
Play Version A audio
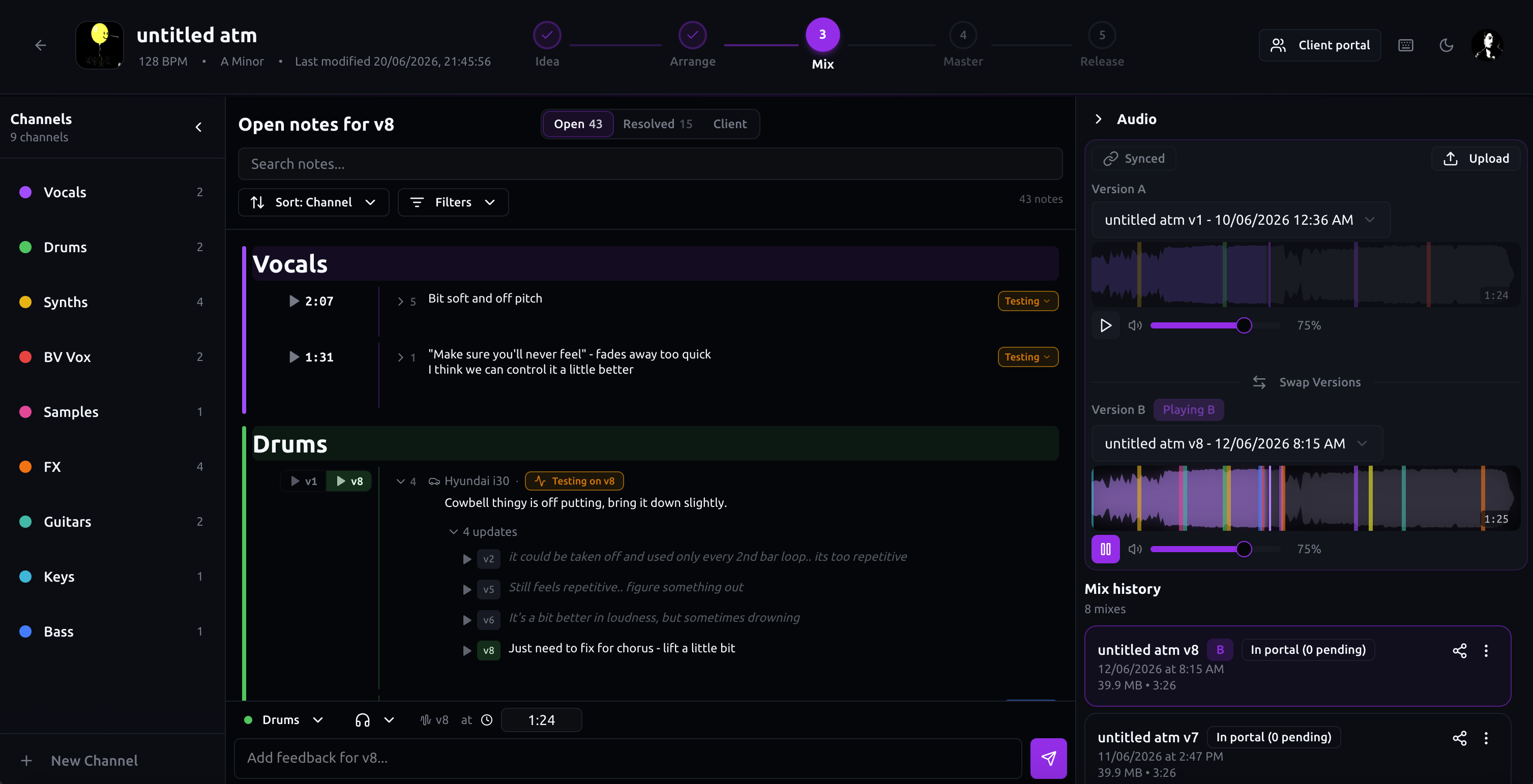click(1106, 325)
